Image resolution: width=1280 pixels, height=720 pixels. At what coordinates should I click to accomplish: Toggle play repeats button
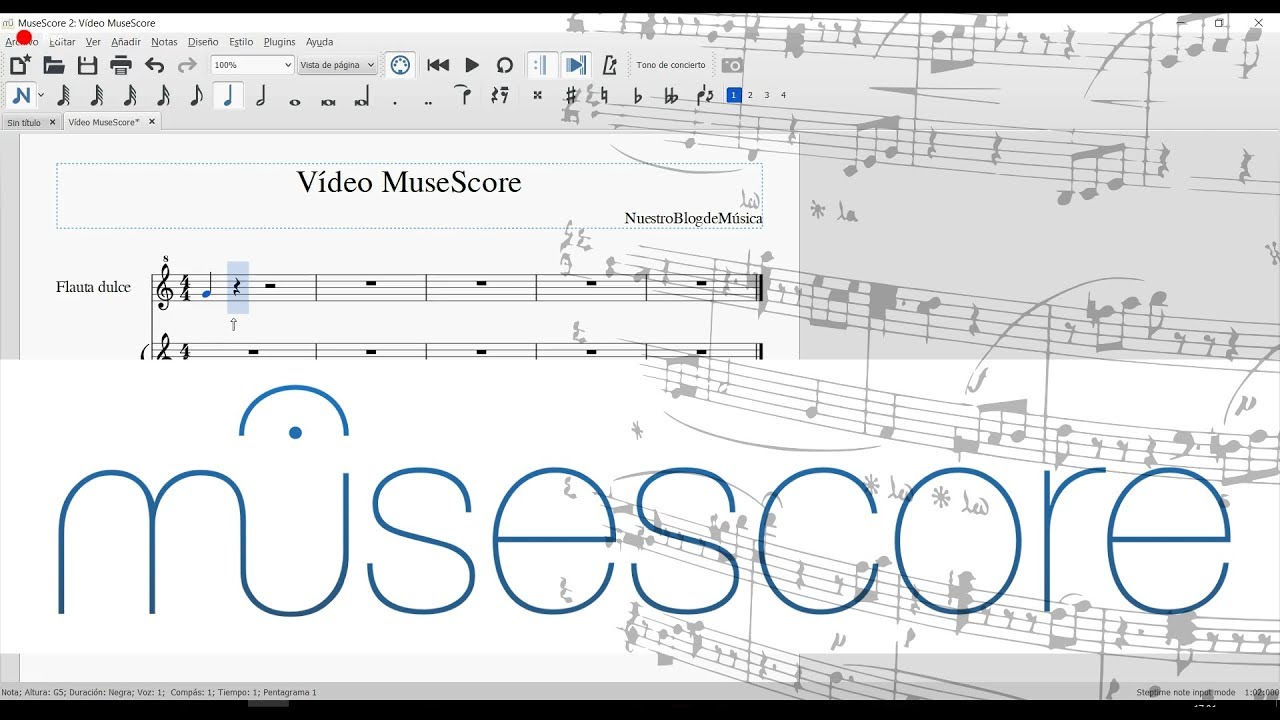pos(541,65)
